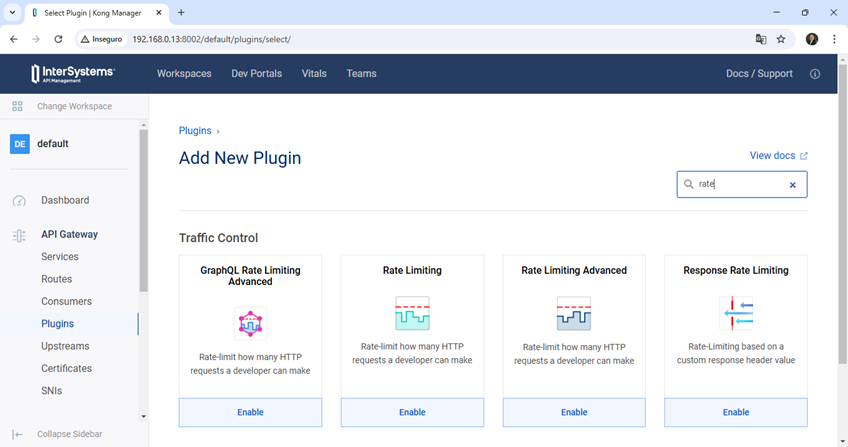Open the Dev Portals menu item

point(256,74)
